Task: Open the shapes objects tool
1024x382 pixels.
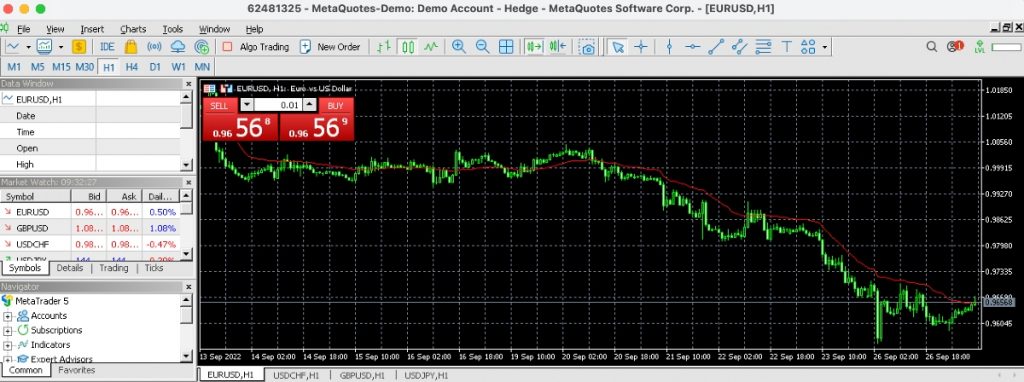Action: [808, 46]
